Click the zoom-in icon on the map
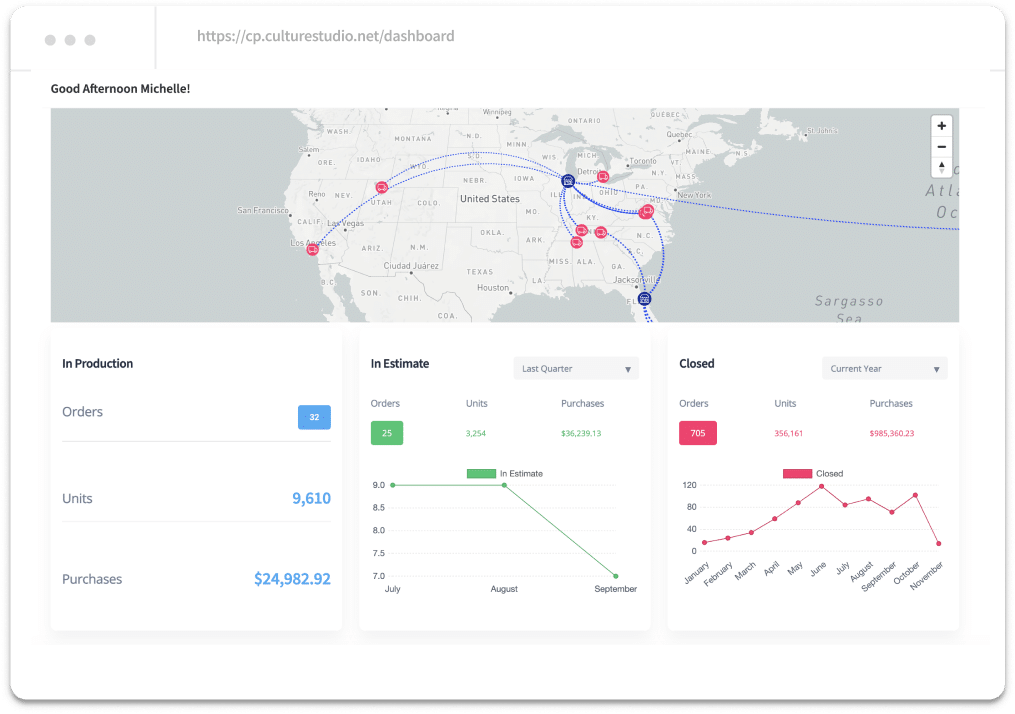The width and height of the screenshot is (1015, 714). pyautogui.click(x=941, y=125)
